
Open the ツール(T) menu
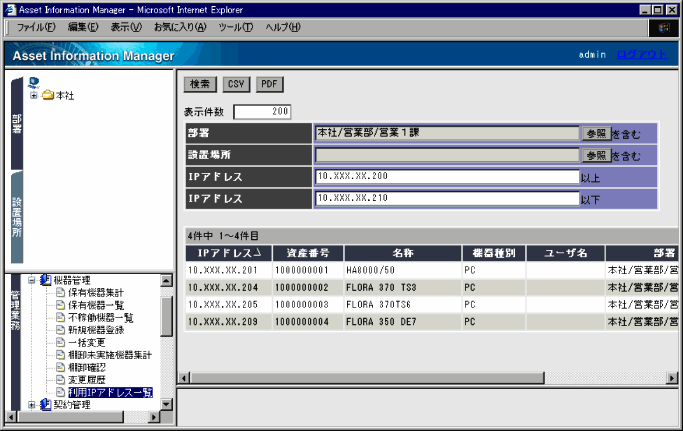tap(236, 27)
